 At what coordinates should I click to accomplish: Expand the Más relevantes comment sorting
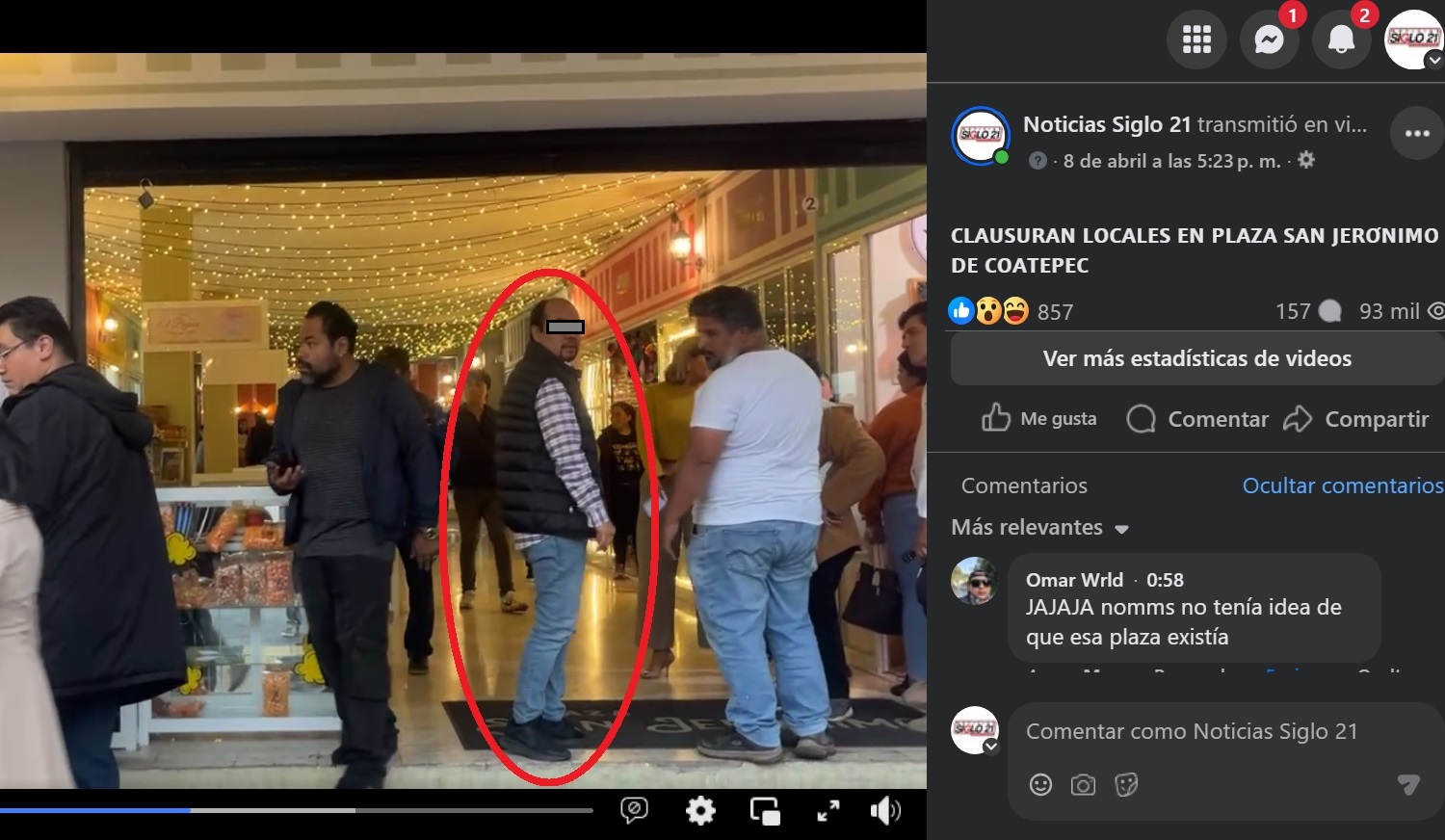pyautogui.click(x=1038, y=528)
